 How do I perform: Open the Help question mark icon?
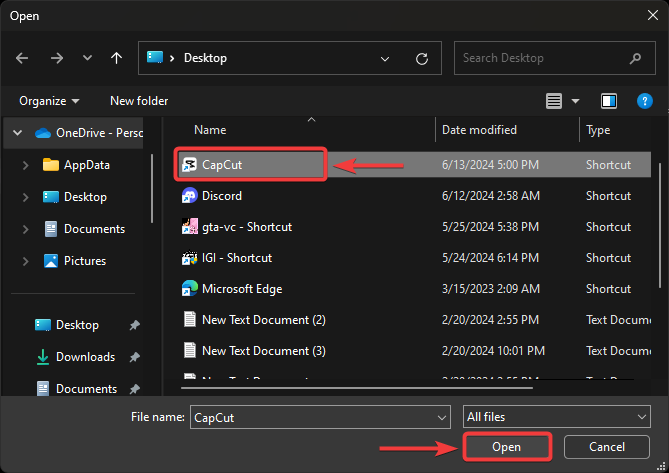tap(645, 101)
